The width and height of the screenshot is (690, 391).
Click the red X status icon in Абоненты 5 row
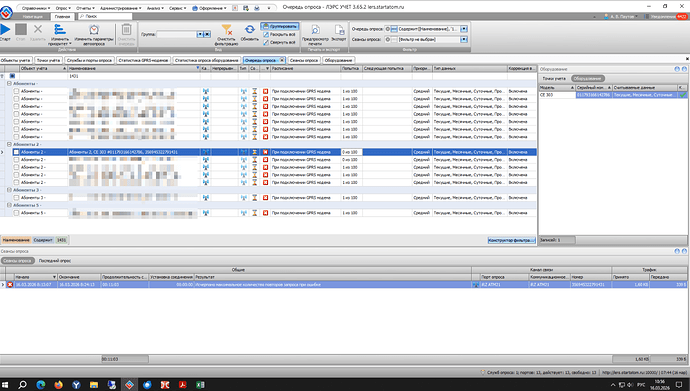[265, 213]
